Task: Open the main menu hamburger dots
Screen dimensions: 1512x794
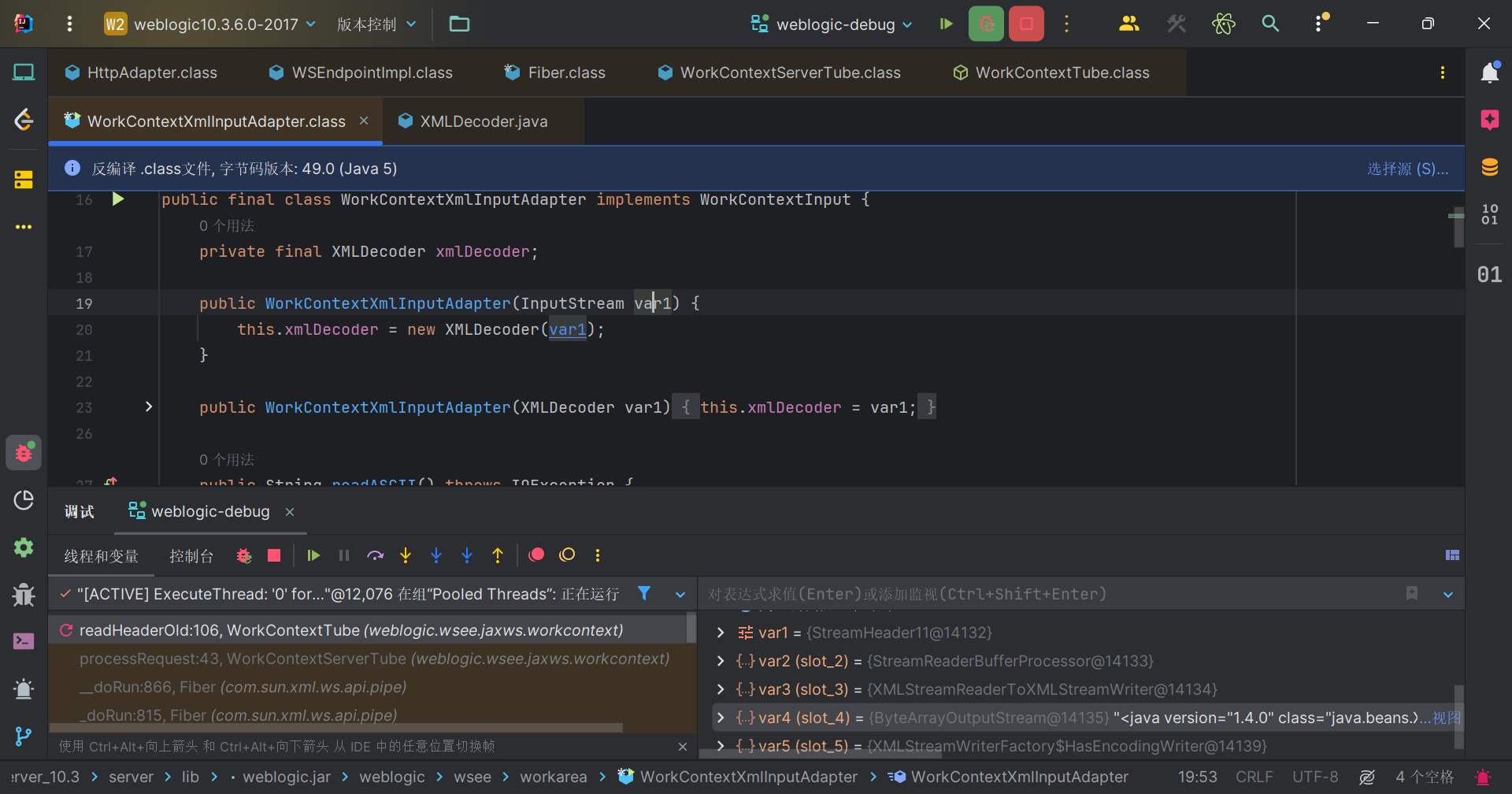Action: (69, 24)
